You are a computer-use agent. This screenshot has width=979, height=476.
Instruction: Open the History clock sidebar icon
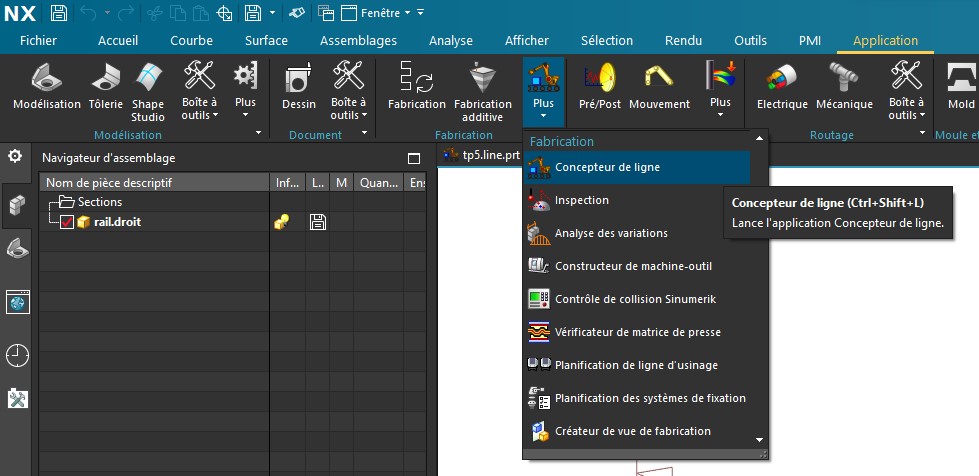17,355
